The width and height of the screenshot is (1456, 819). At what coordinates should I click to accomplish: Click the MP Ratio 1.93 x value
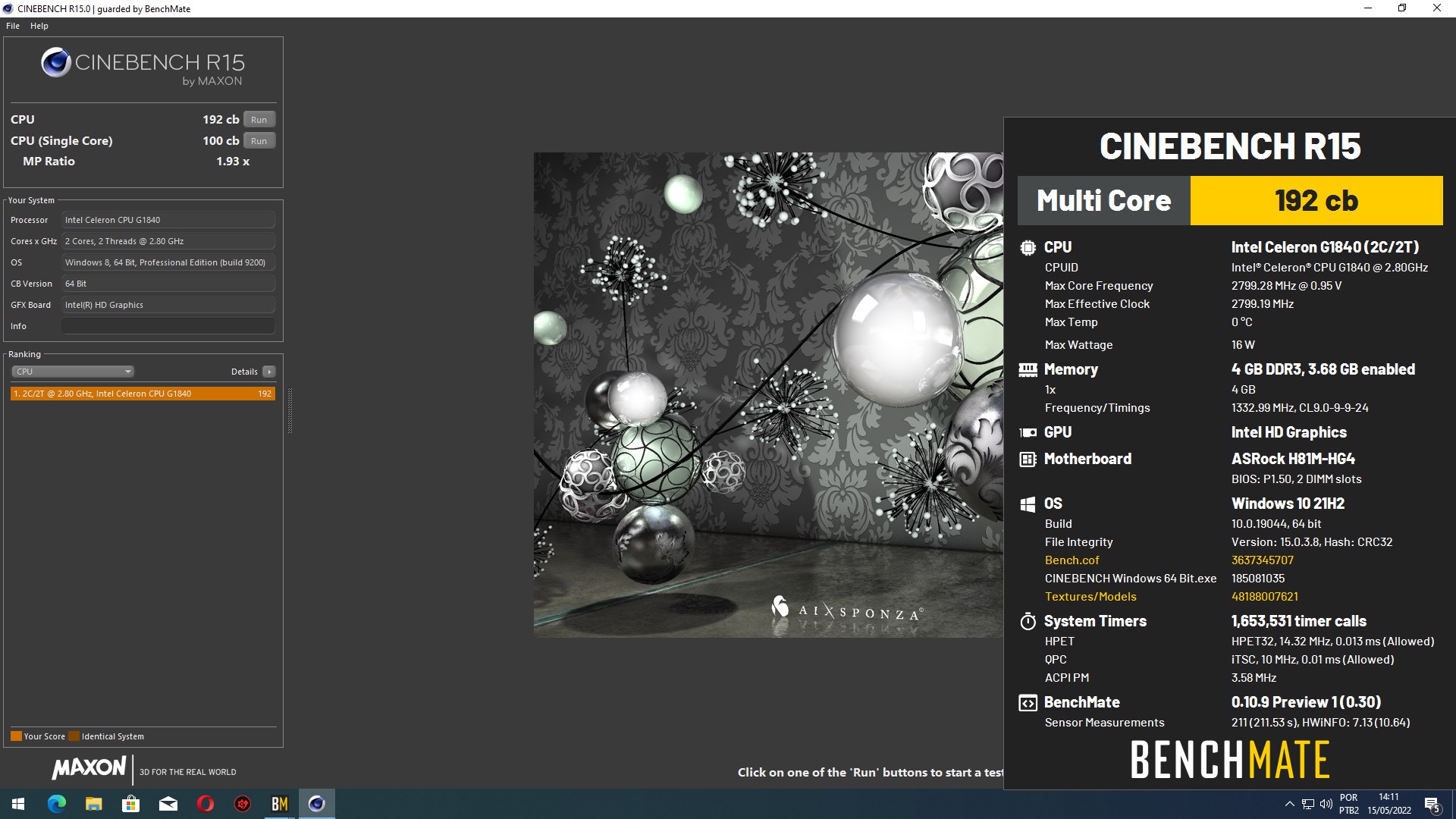(x=233, y=162)
